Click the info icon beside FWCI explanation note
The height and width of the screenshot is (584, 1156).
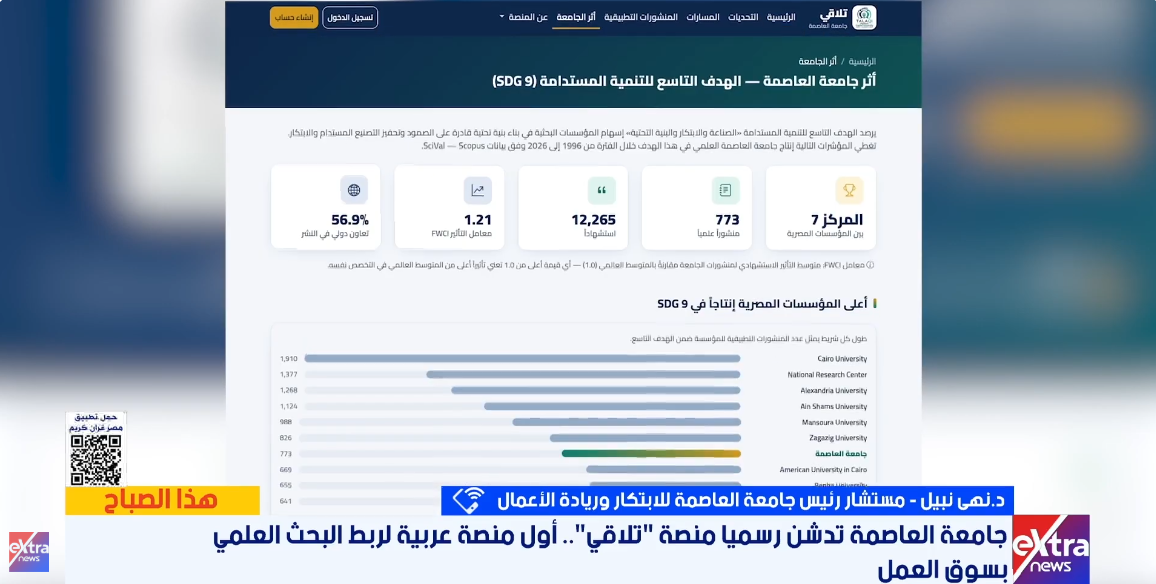point(870,265)
